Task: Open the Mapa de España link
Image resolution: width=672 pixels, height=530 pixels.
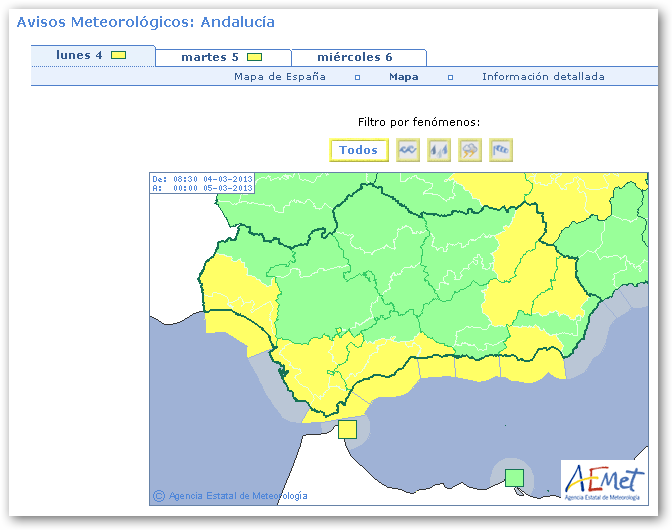Action: click(280, 77)
